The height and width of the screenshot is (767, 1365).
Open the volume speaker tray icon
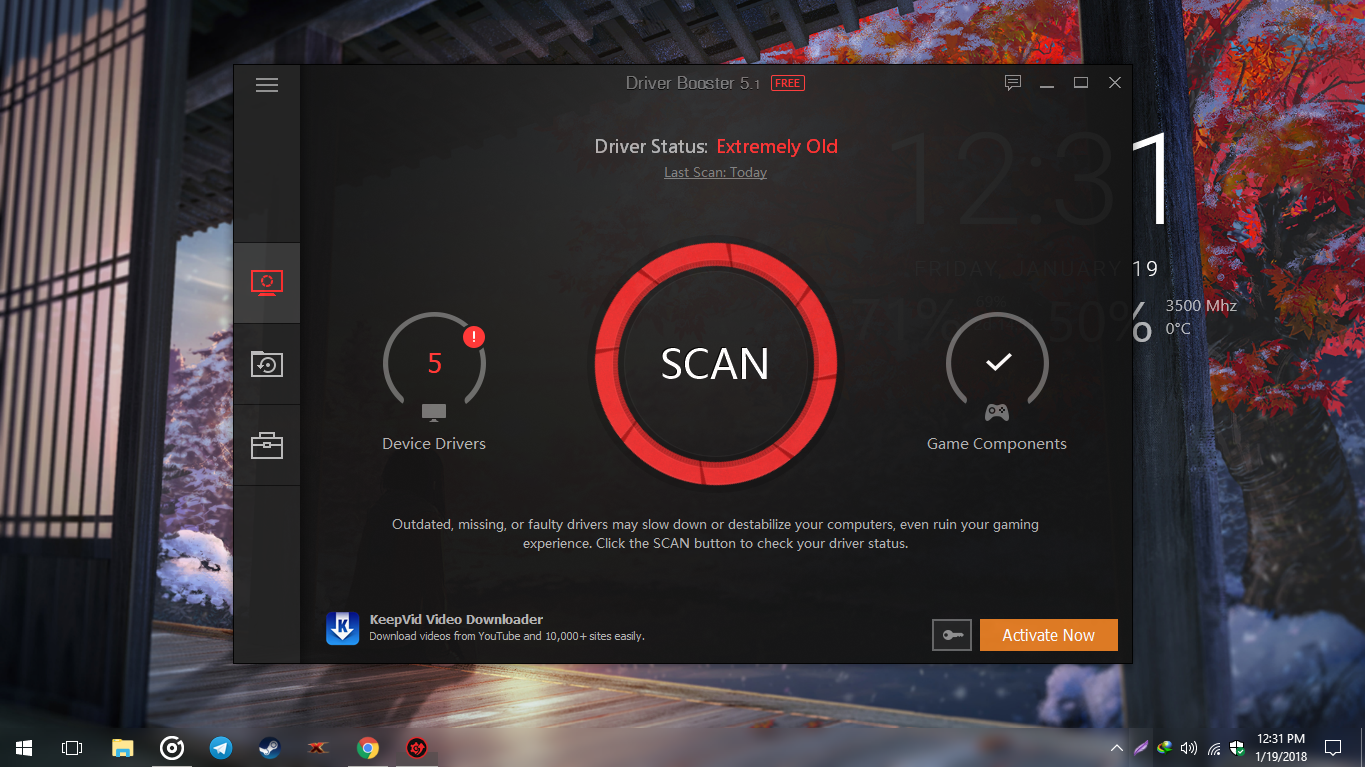[x=1189, y=748]
